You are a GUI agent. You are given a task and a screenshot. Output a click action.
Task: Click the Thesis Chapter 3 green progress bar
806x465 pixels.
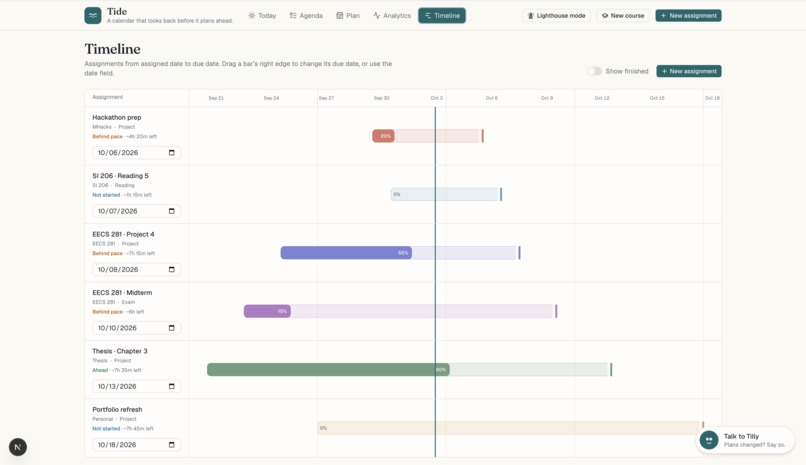coord(328,369)
